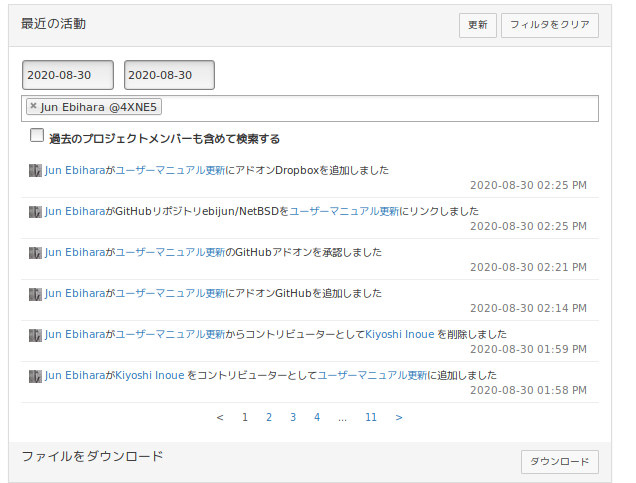Go to next page with > arrow
Screen dimensions: 636x483
[399, 417]
